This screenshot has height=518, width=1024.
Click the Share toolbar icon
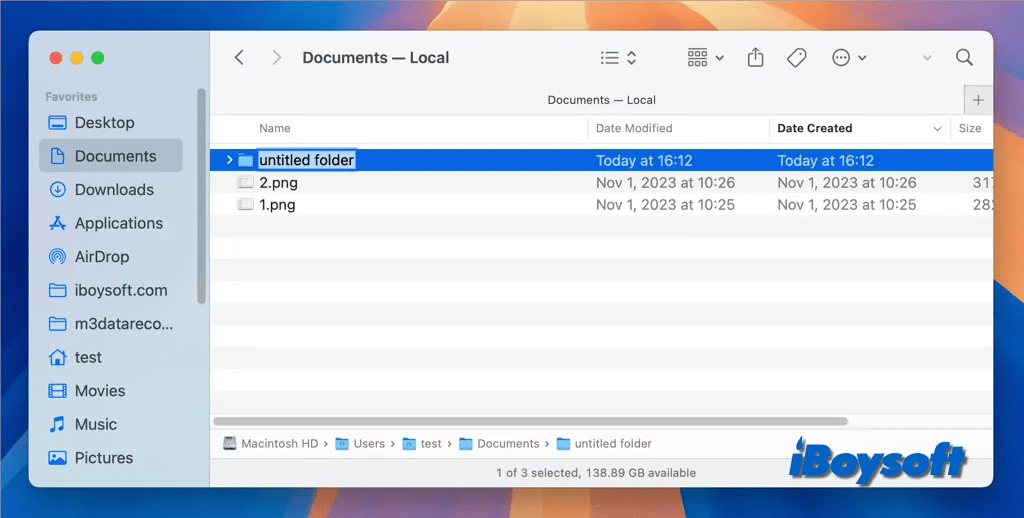(756, 57)
